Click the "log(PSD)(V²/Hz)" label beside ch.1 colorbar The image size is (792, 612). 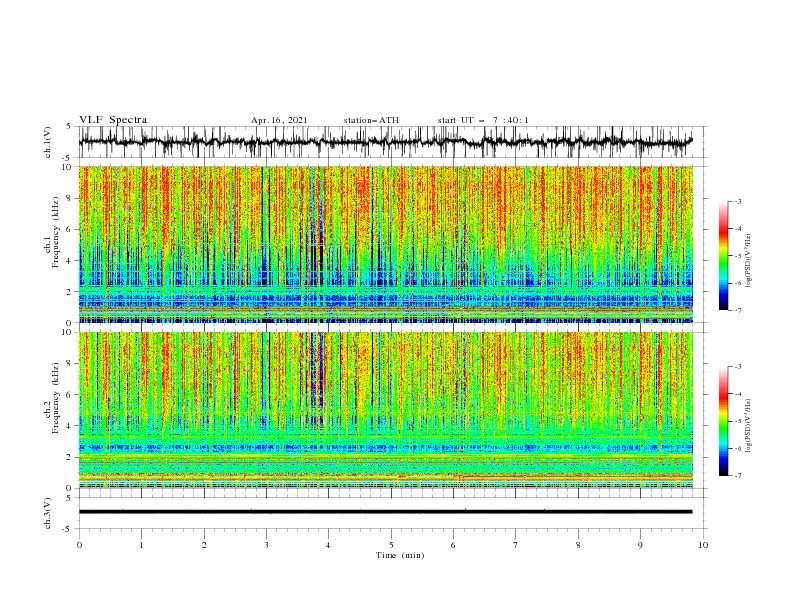pos(750,261)
